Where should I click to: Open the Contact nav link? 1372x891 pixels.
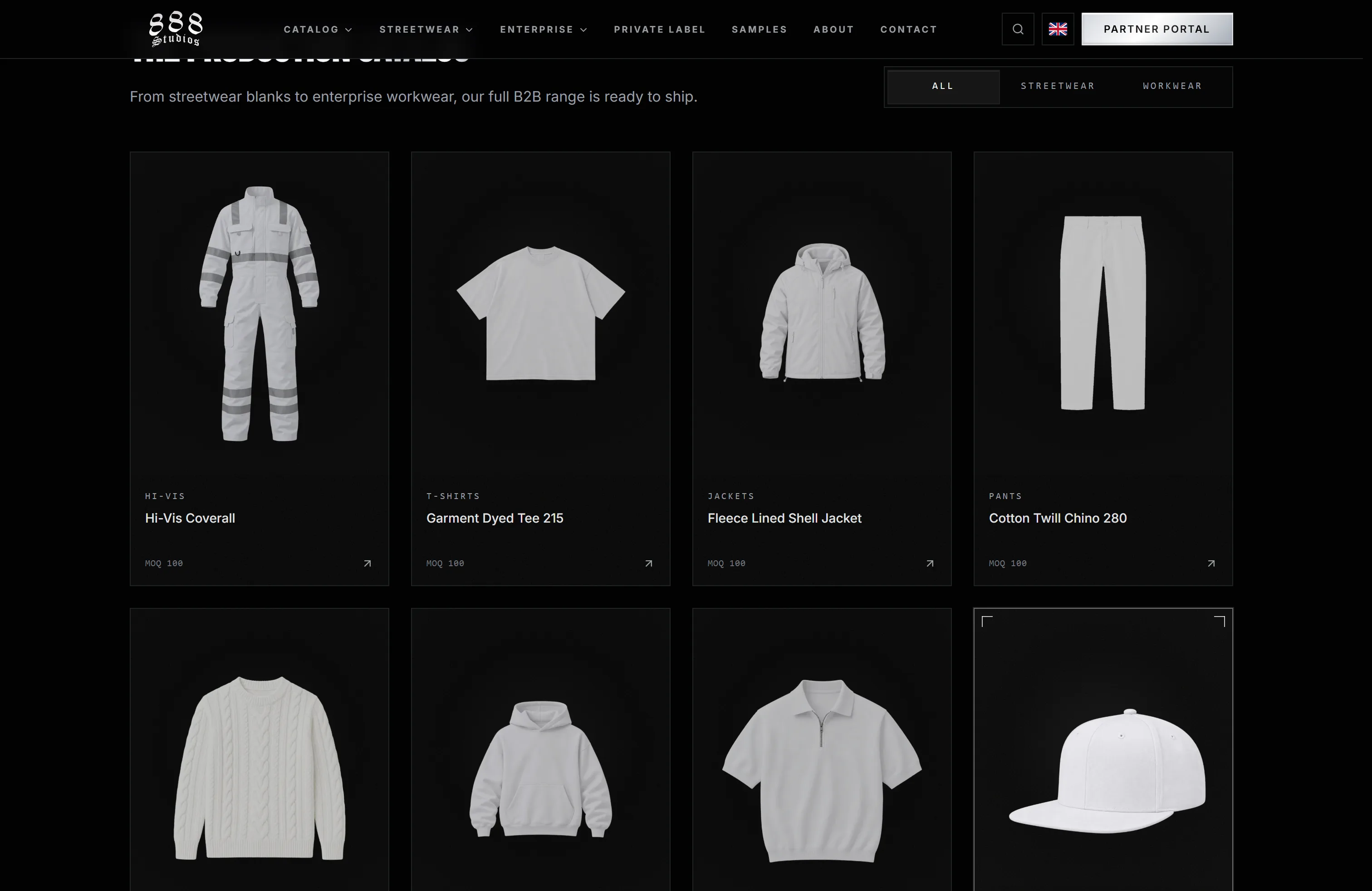908,29
